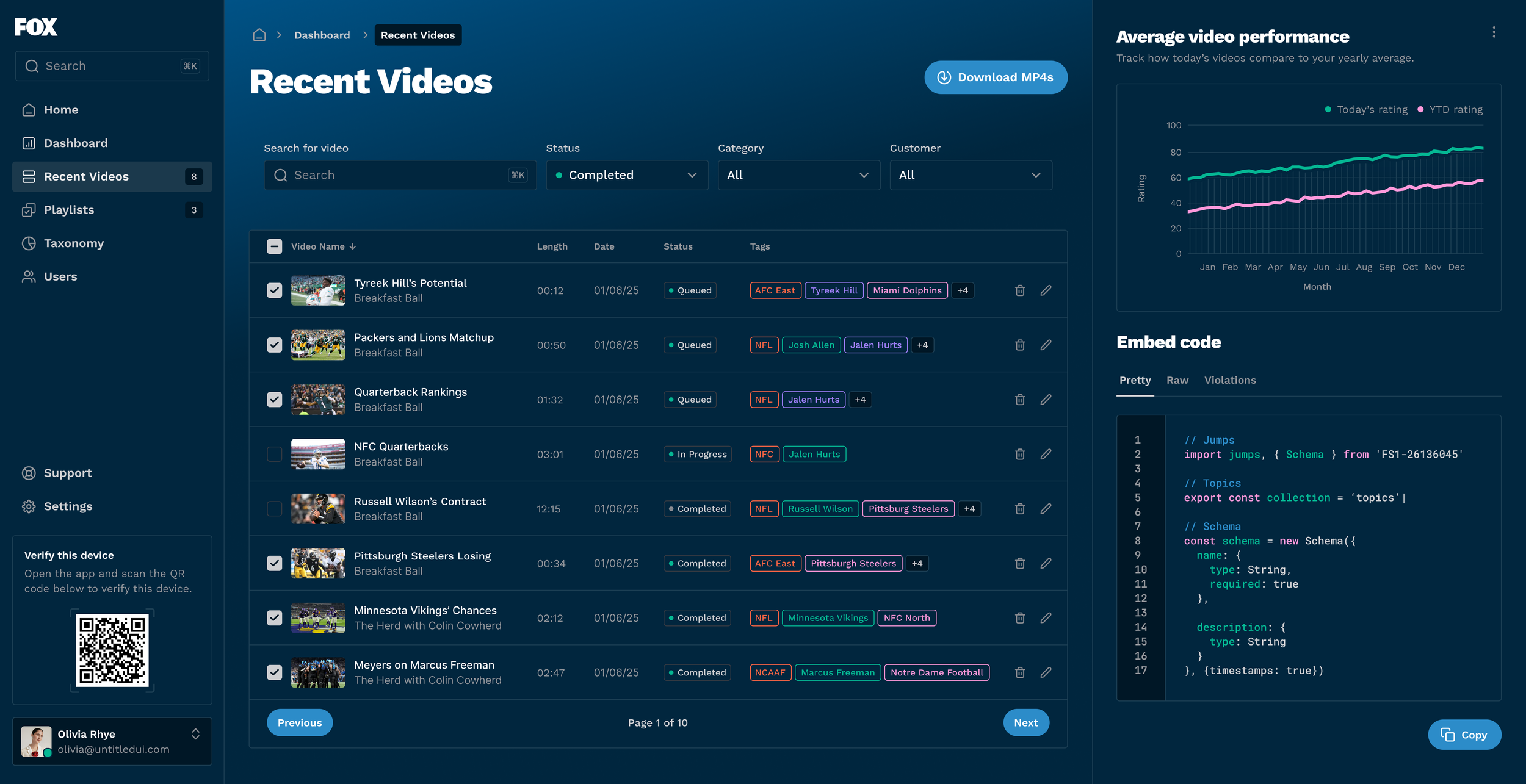Uncheck the Tyreek Hill's Potential row

275,290
